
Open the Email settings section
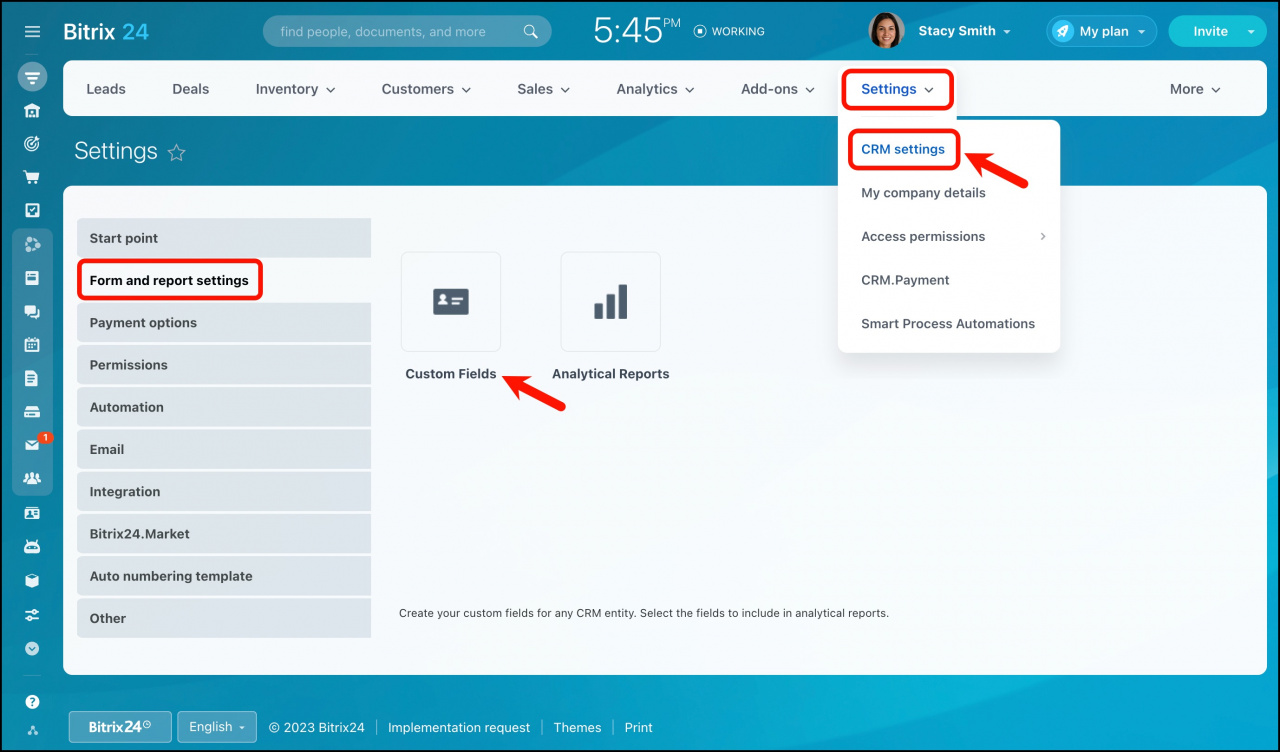[224, 449]
